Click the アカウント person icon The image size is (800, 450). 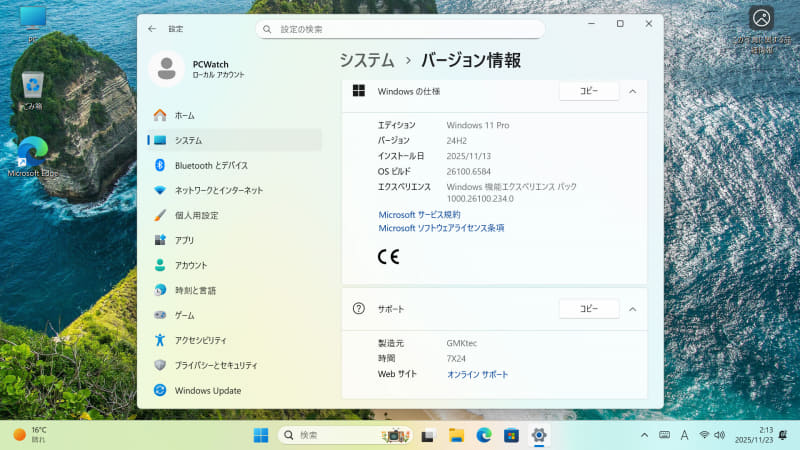coord(160,265)
